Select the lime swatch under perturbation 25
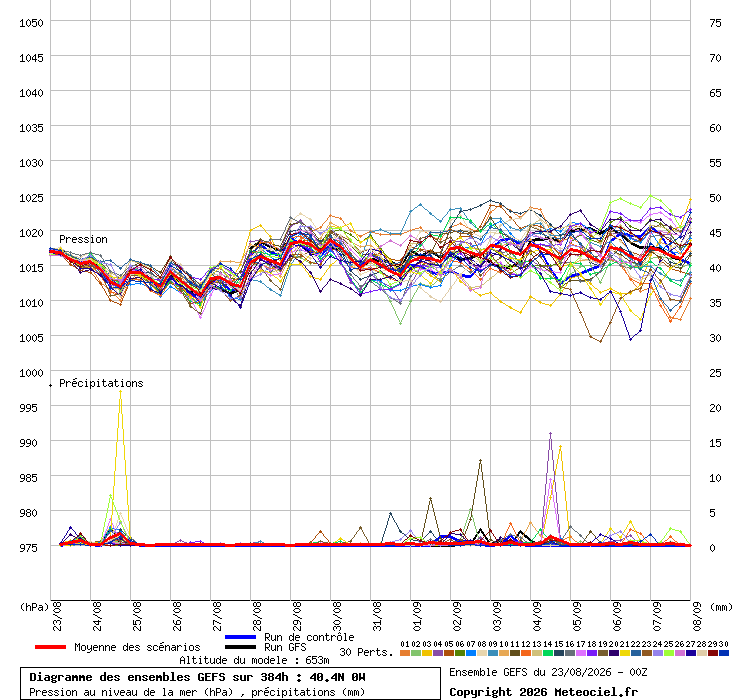 668,653
